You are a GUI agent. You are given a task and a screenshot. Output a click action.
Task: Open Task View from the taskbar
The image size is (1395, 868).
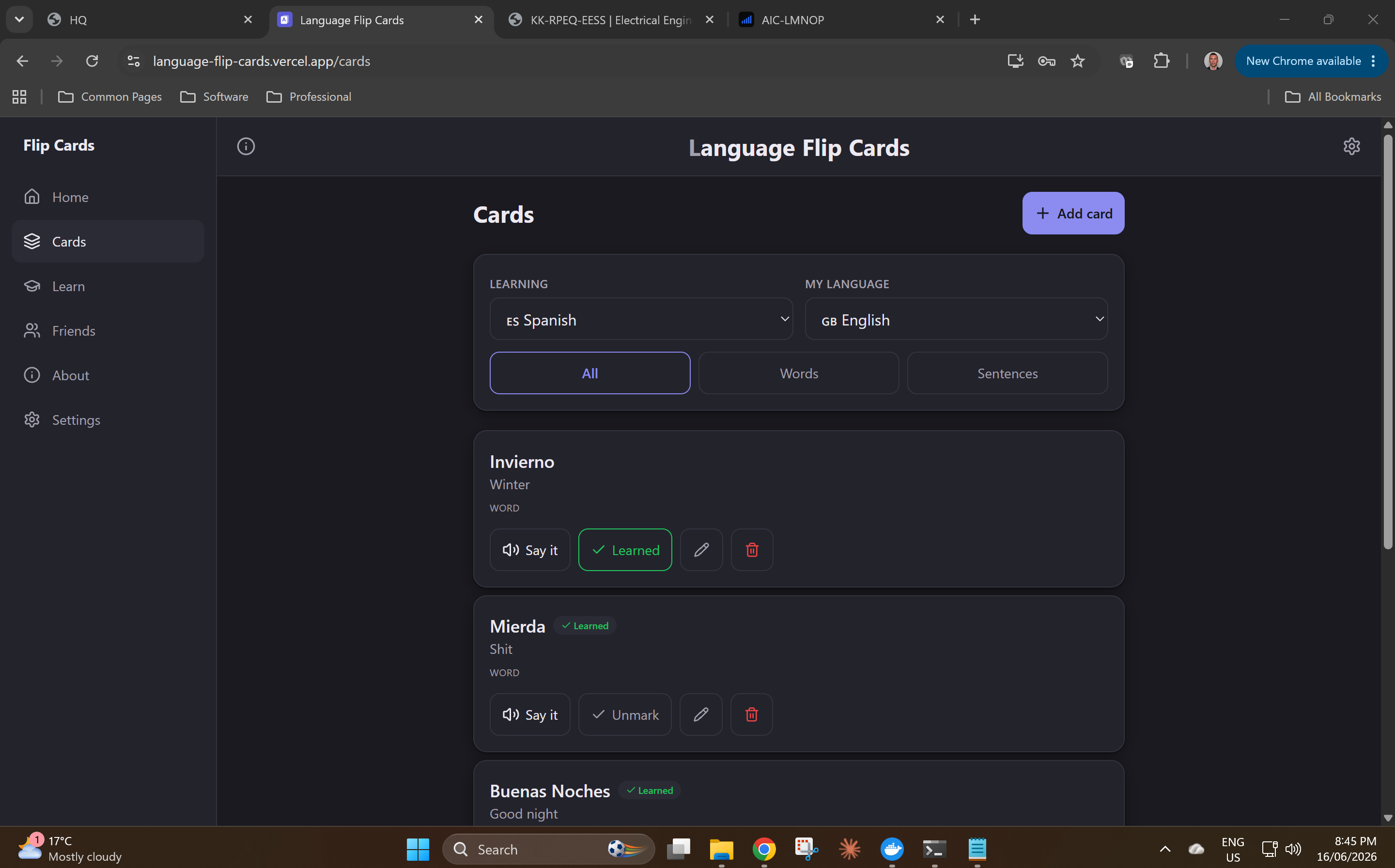(x=679, y=849)
